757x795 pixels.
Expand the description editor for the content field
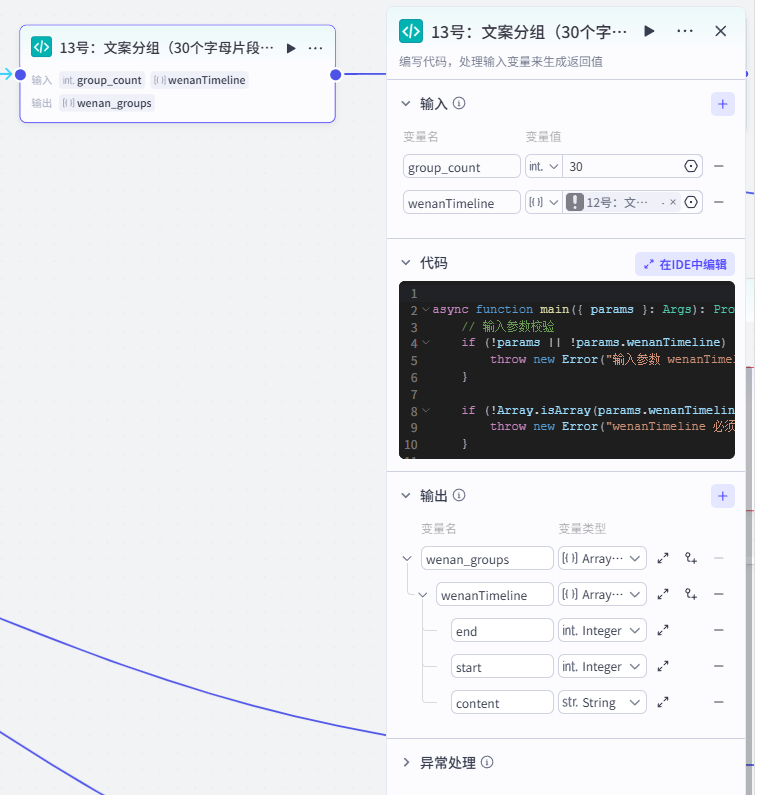[x=663, y=702]
